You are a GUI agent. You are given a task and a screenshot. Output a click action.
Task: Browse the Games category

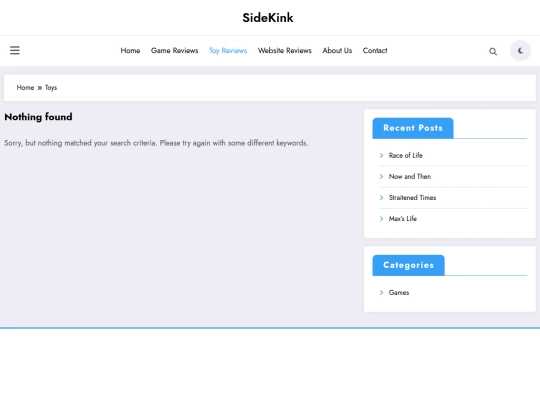399,292
